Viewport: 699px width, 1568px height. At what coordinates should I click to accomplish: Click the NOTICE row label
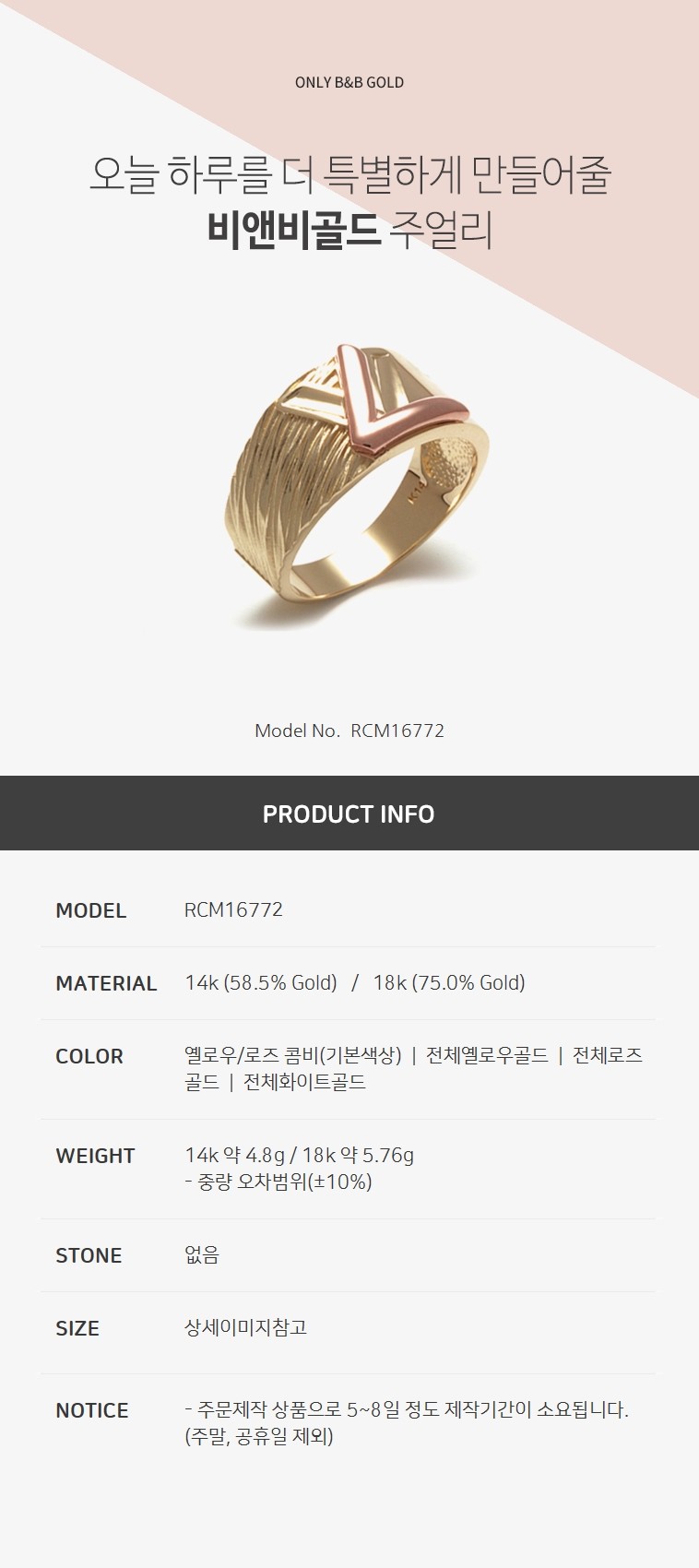point(92,1410)
